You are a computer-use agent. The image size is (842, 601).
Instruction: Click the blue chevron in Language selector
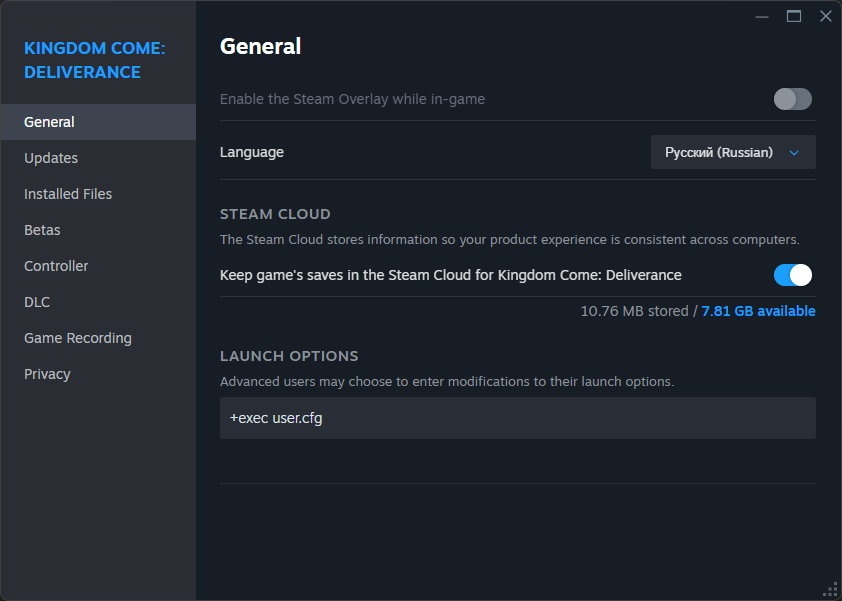point(794,153)
